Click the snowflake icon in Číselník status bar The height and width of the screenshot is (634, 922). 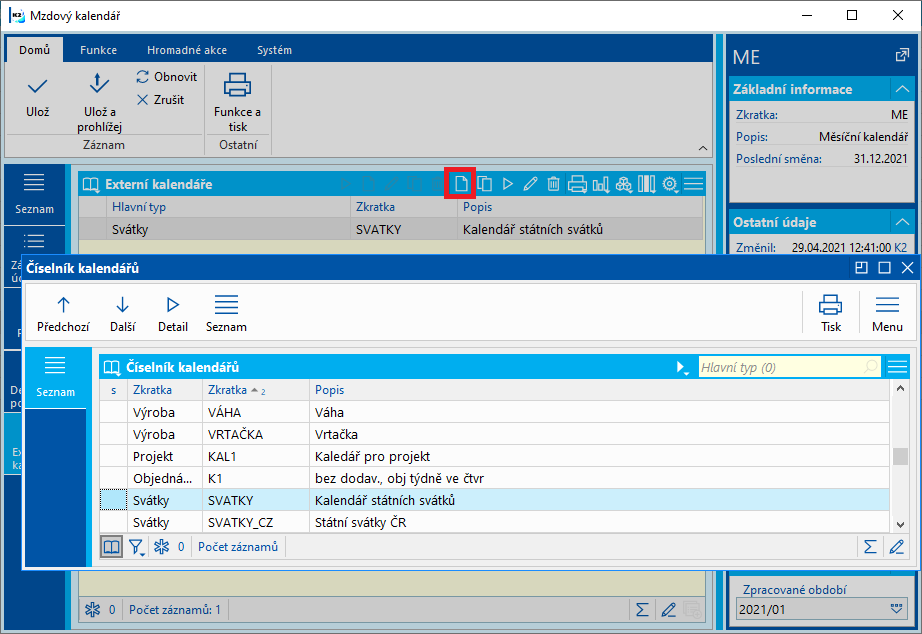(x=162, y=547)
